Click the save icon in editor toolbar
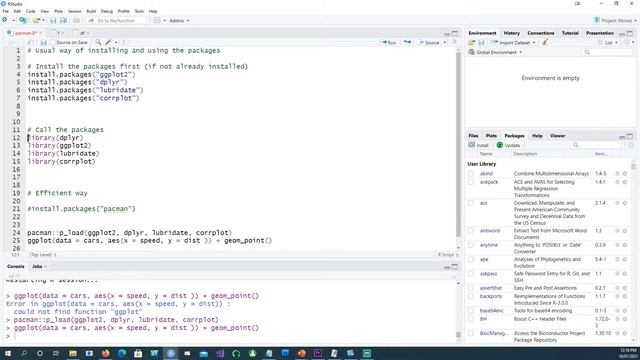This screenshot has height=360, width=640. pos(44,42)
